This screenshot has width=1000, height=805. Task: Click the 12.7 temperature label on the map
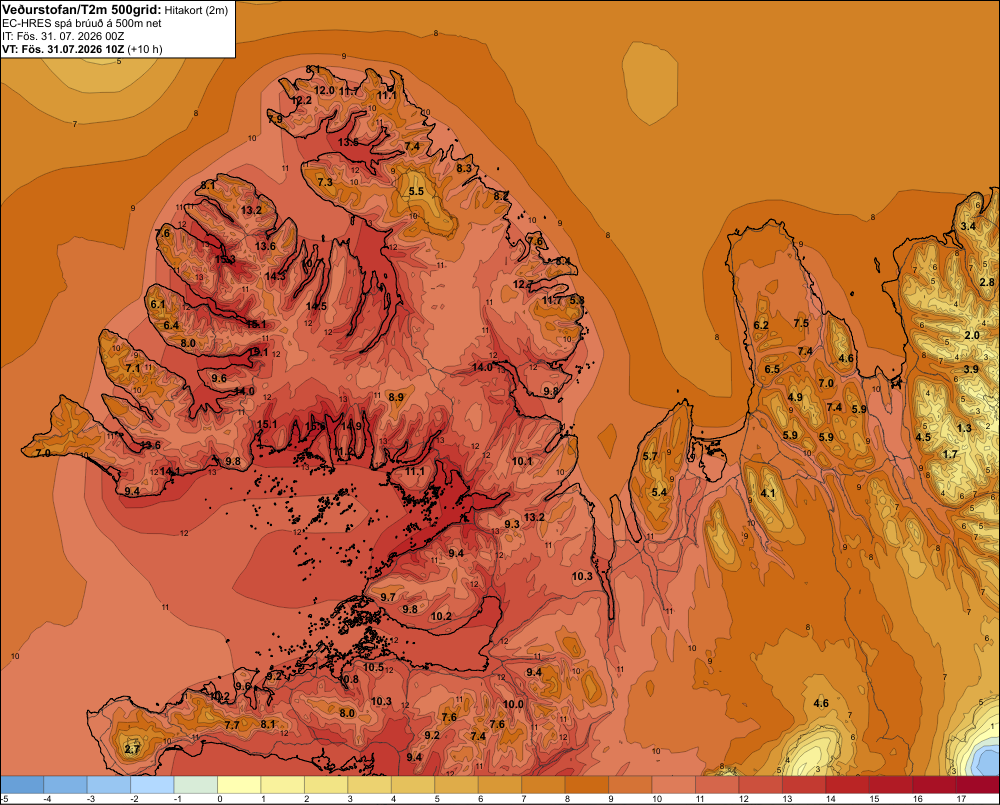tap(522, 284)
